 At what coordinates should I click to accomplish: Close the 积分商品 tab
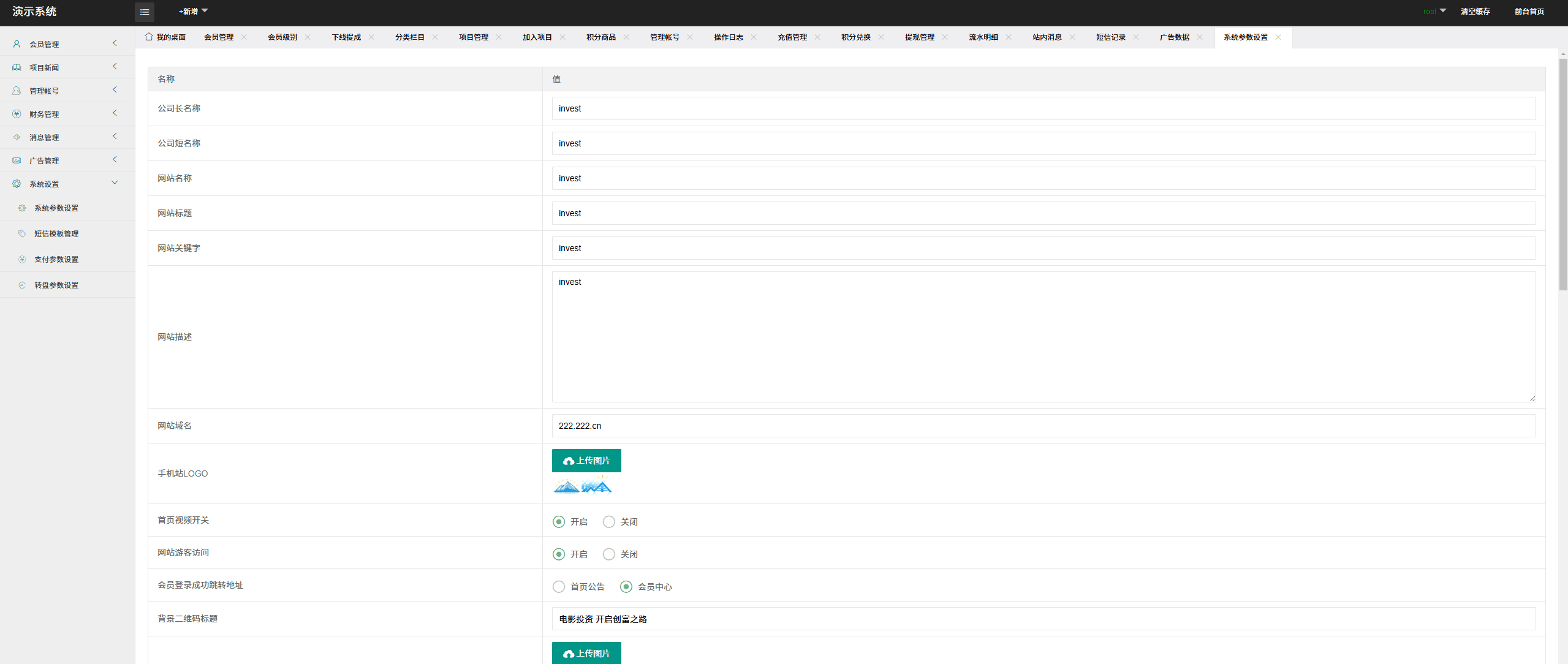click(x=626, y=37)
